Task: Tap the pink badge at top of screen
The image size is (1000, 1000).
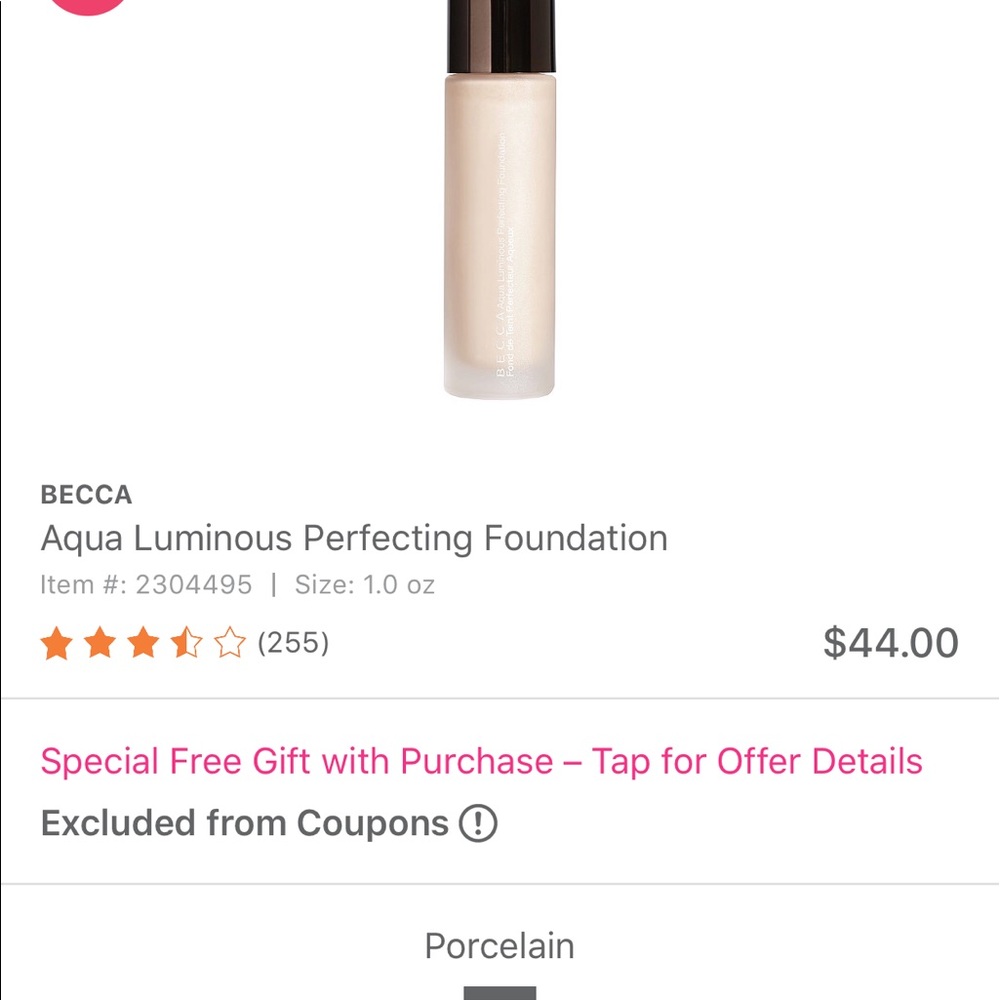Action: pyautogui.click(x=88, y=5)
